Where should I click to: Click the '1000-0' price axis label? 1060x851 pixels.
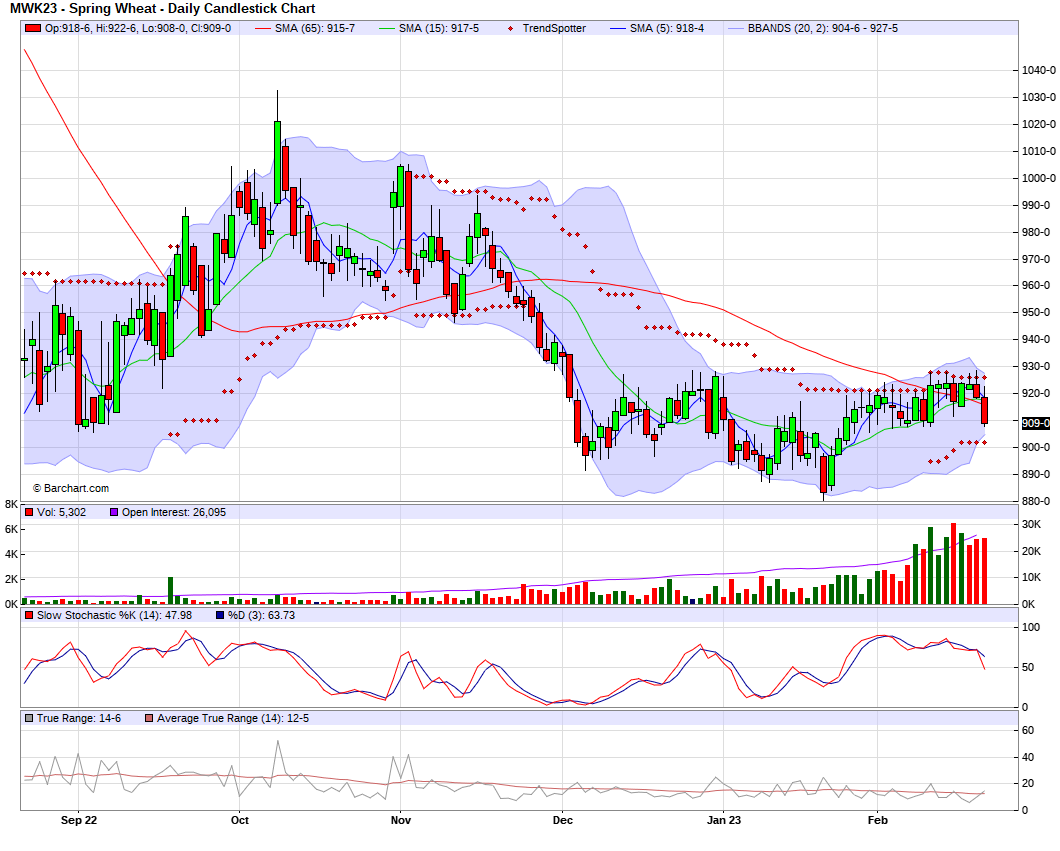[1038, 178]
